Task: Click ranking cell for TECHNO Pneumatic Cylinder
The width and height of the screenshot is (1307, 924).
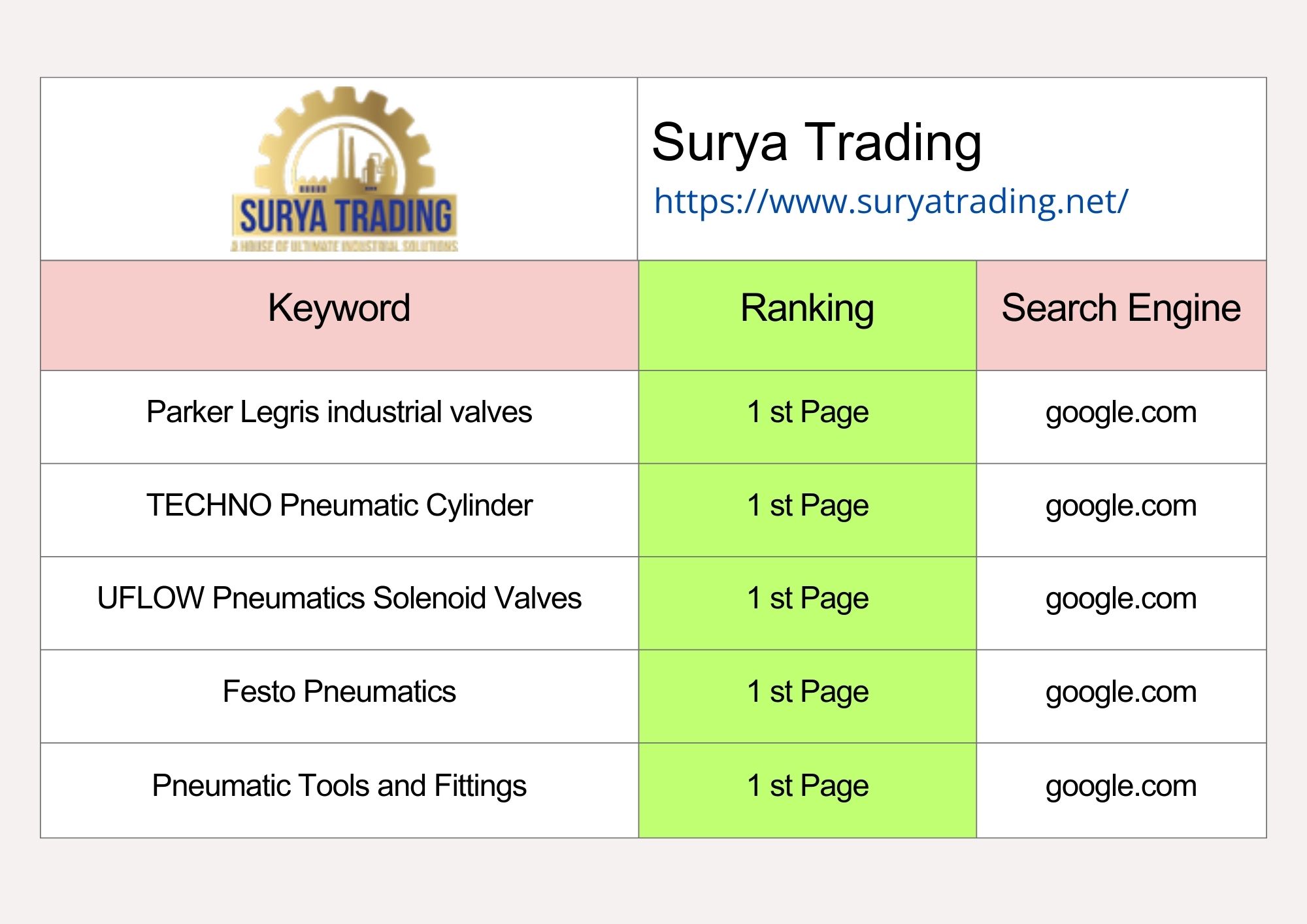Action: [807, 510]
